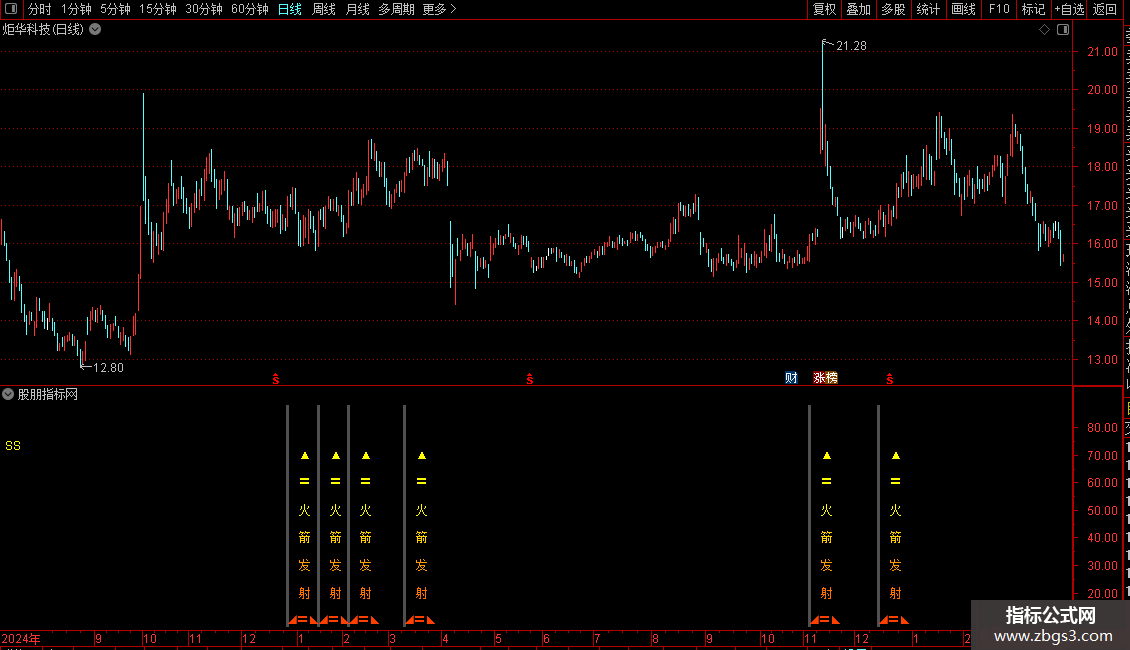Open dropdown next to 炬华科技(日线) title

tap(95, 30)
